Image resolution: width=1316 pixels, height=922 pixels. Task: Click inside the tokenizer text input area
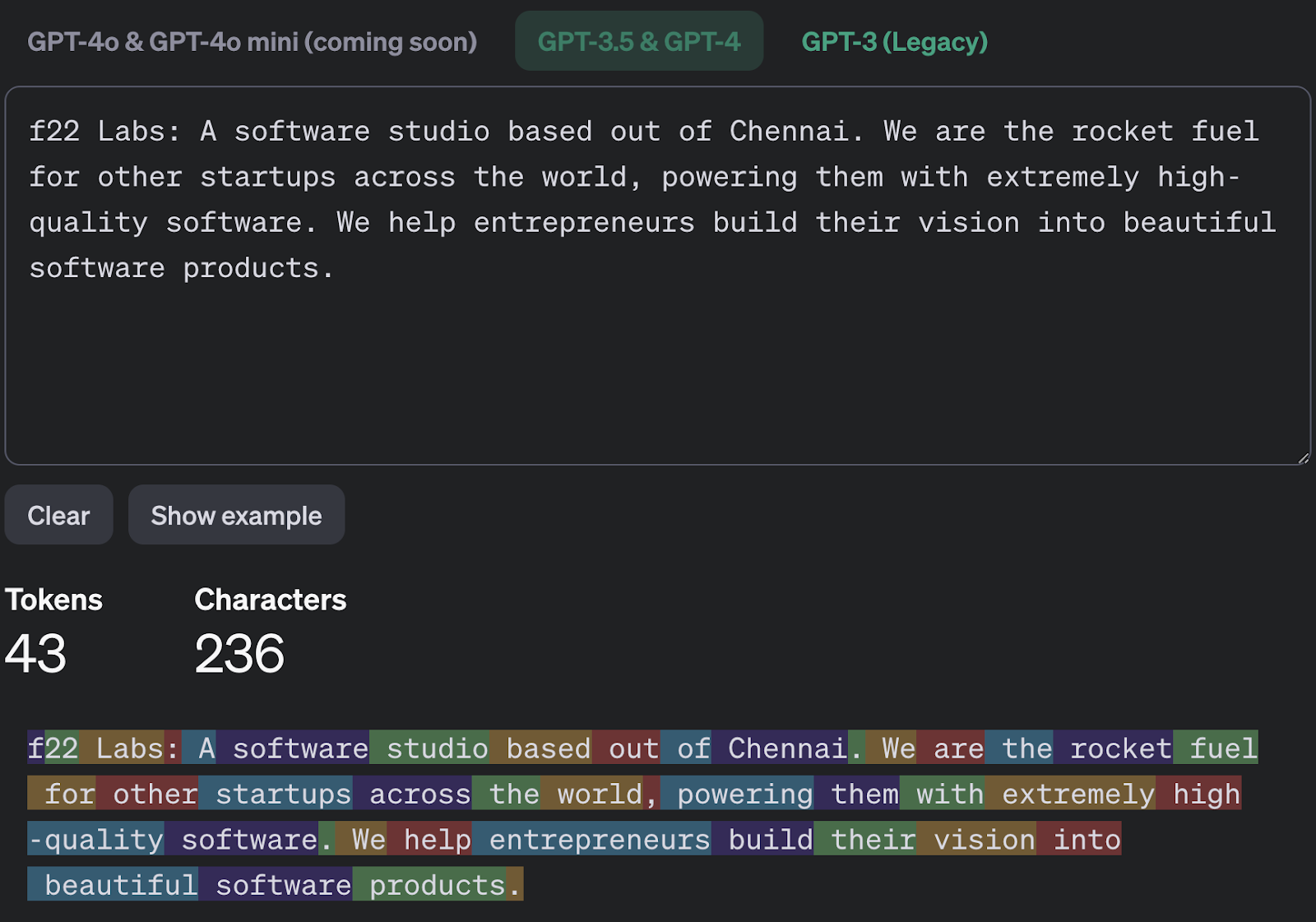click(x=658, y=276)
